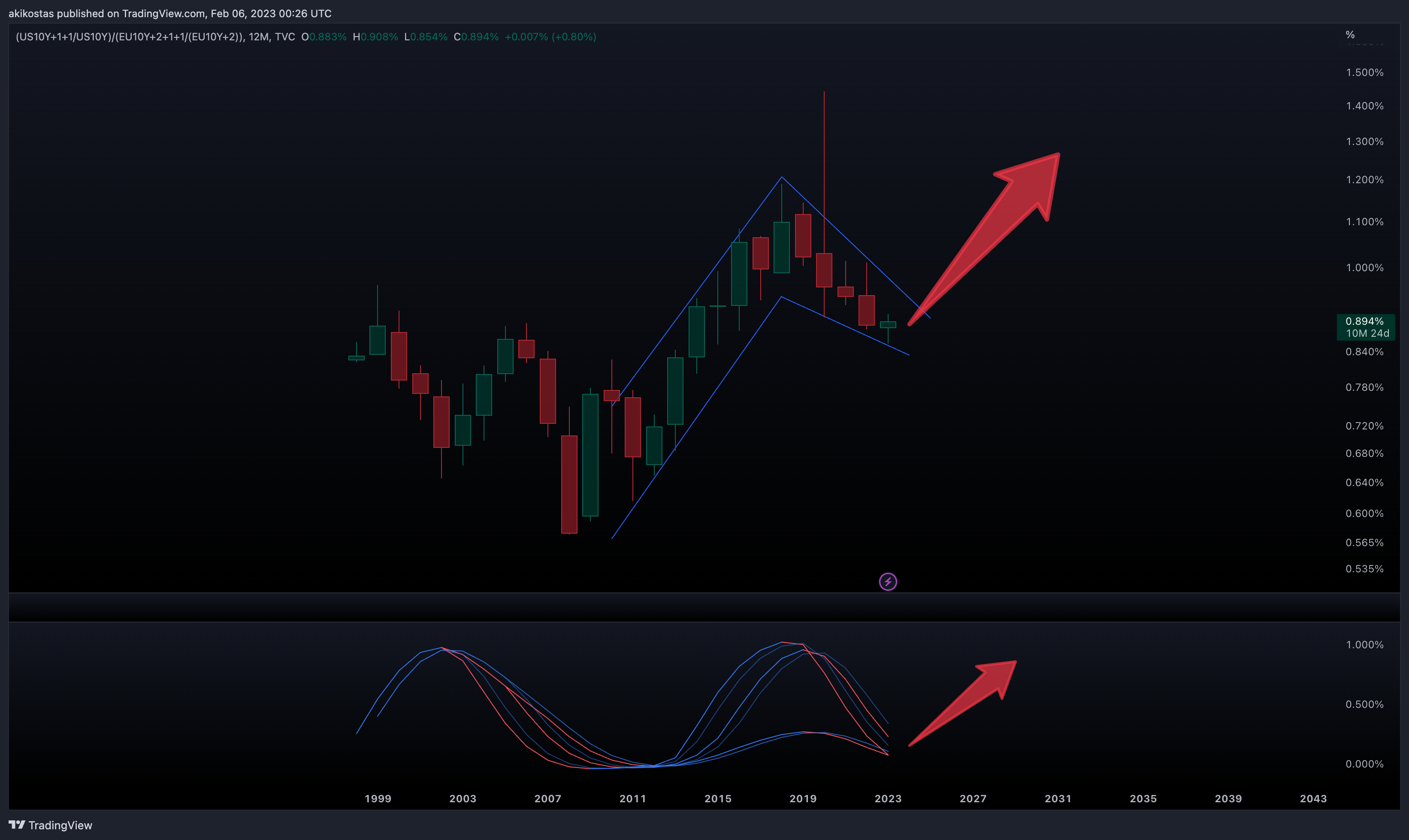This screenshot has height=840, width=1409.
Task: Click the 1.500% price axis label
Action: coord(1364,73)
